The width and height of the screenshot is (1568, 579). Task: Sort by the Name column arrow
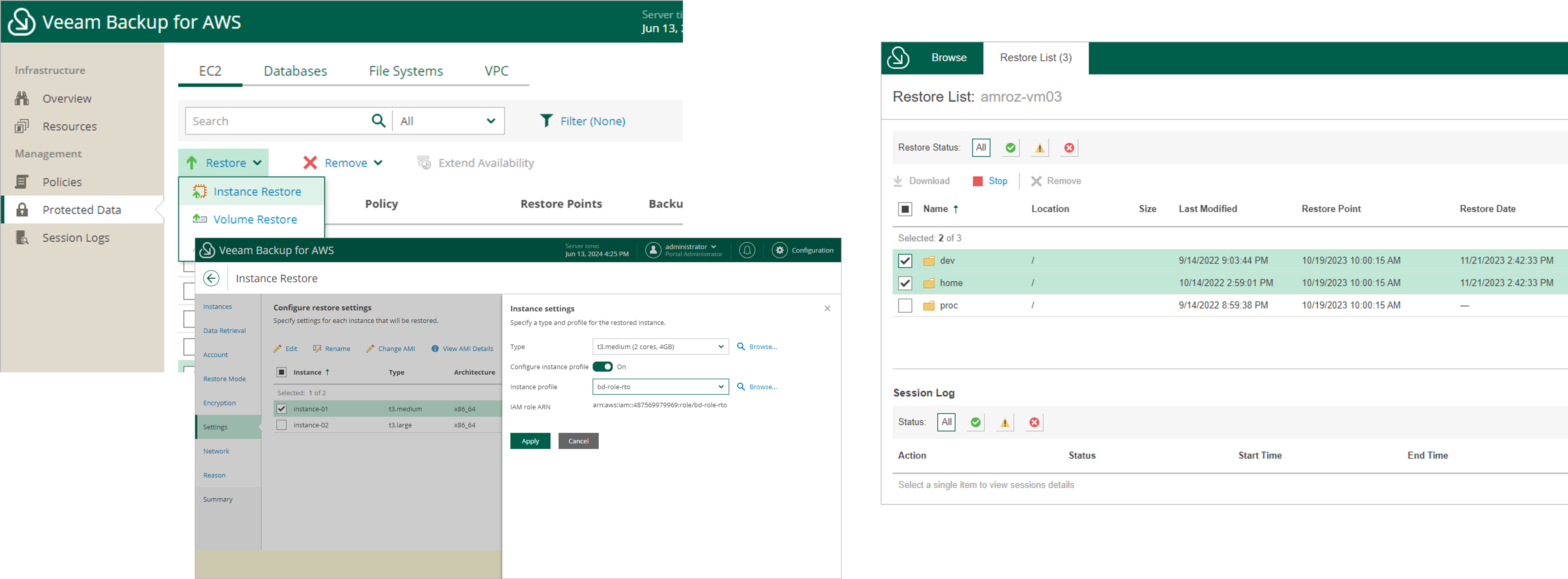956,209
